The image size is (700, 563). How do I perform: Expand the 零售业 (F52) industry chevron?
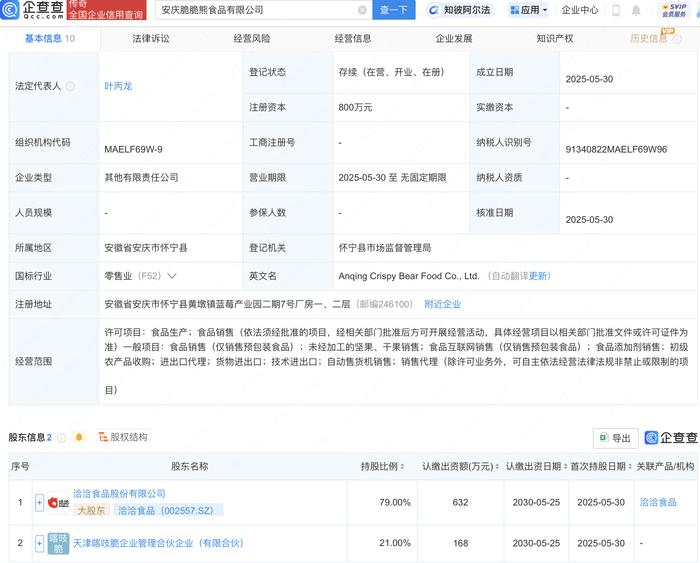pos(172,276)
